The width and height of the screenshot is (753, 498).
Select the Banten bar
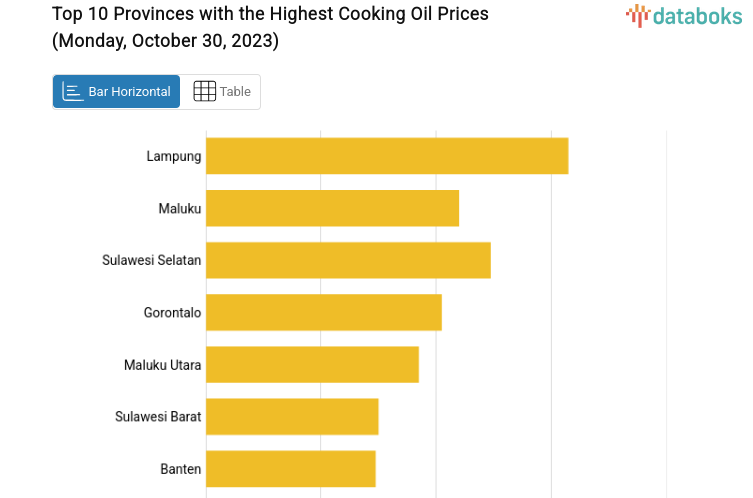pyautogui.click(x=291, y=468)
